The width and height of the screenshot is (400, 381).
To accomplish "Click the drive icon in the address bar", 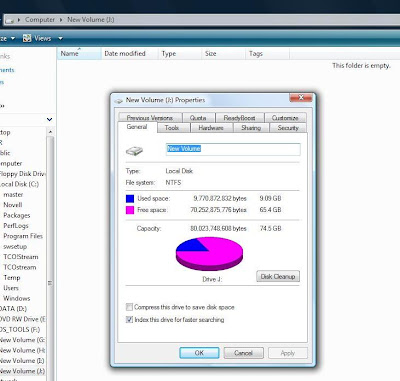I will (9, 20).
